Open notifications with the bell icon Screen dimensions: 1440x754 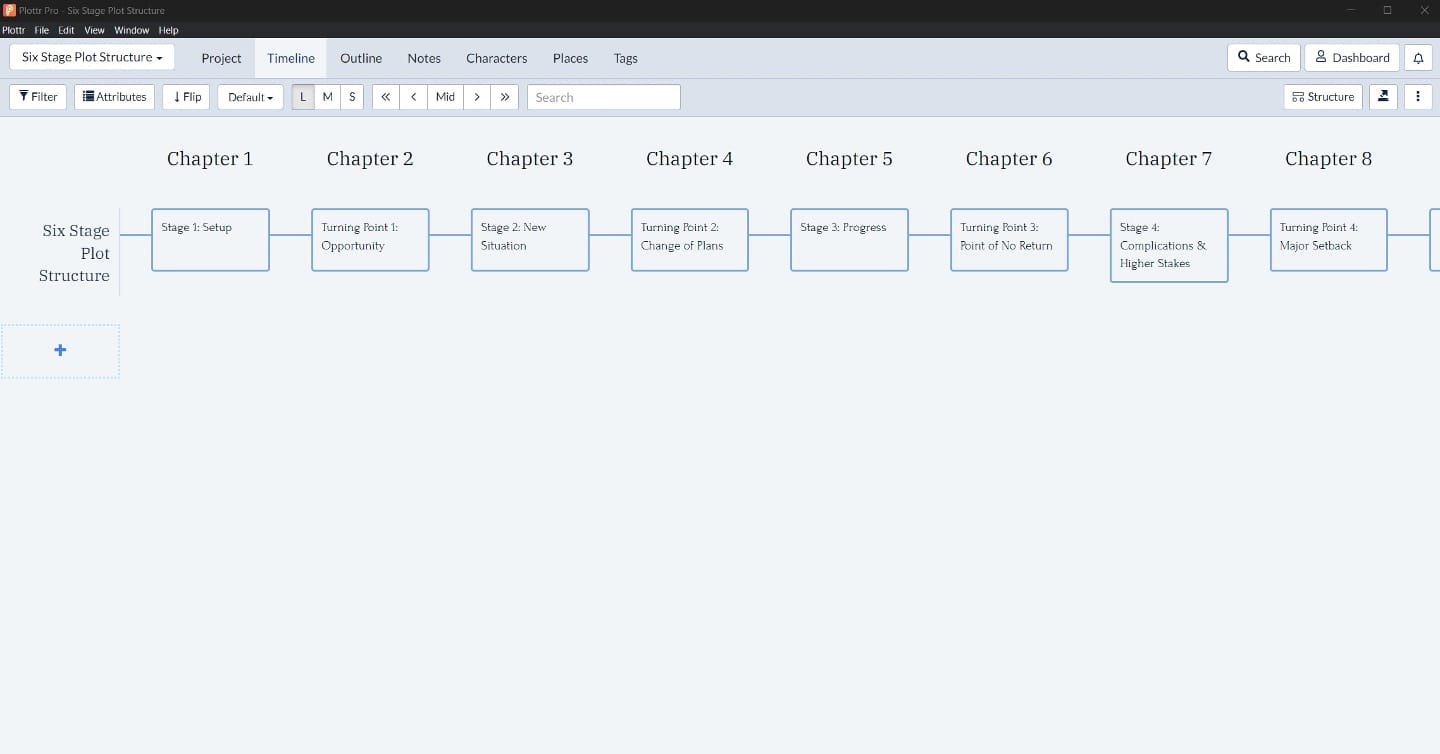click(x=1418, y=57)
